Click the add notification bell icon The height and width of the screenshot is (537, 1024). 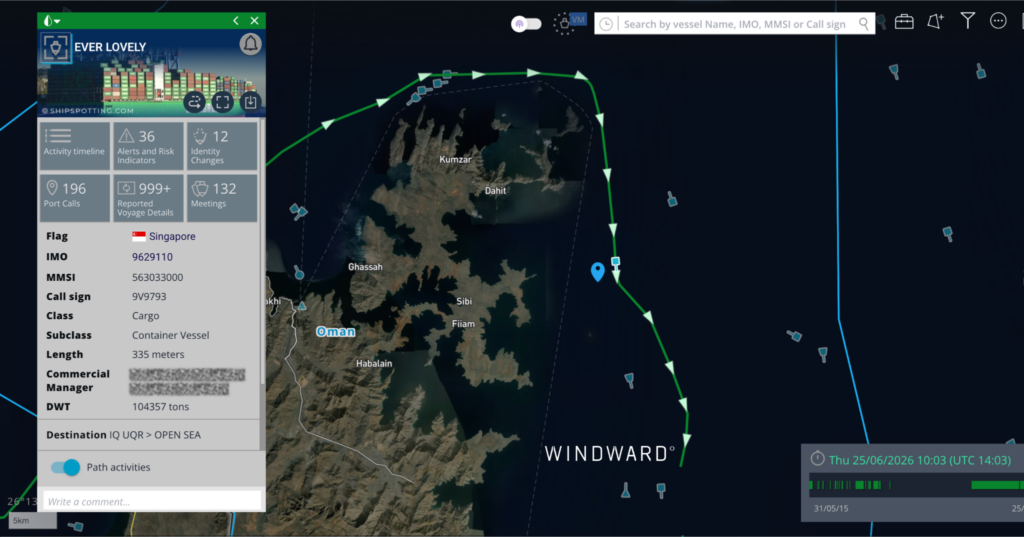click(x=935, y=22)
